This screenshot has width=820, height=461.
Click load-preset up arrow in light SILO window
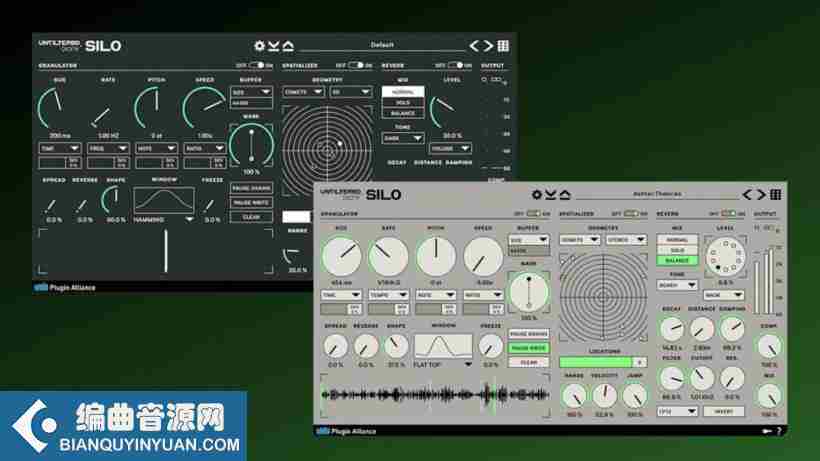565,194
